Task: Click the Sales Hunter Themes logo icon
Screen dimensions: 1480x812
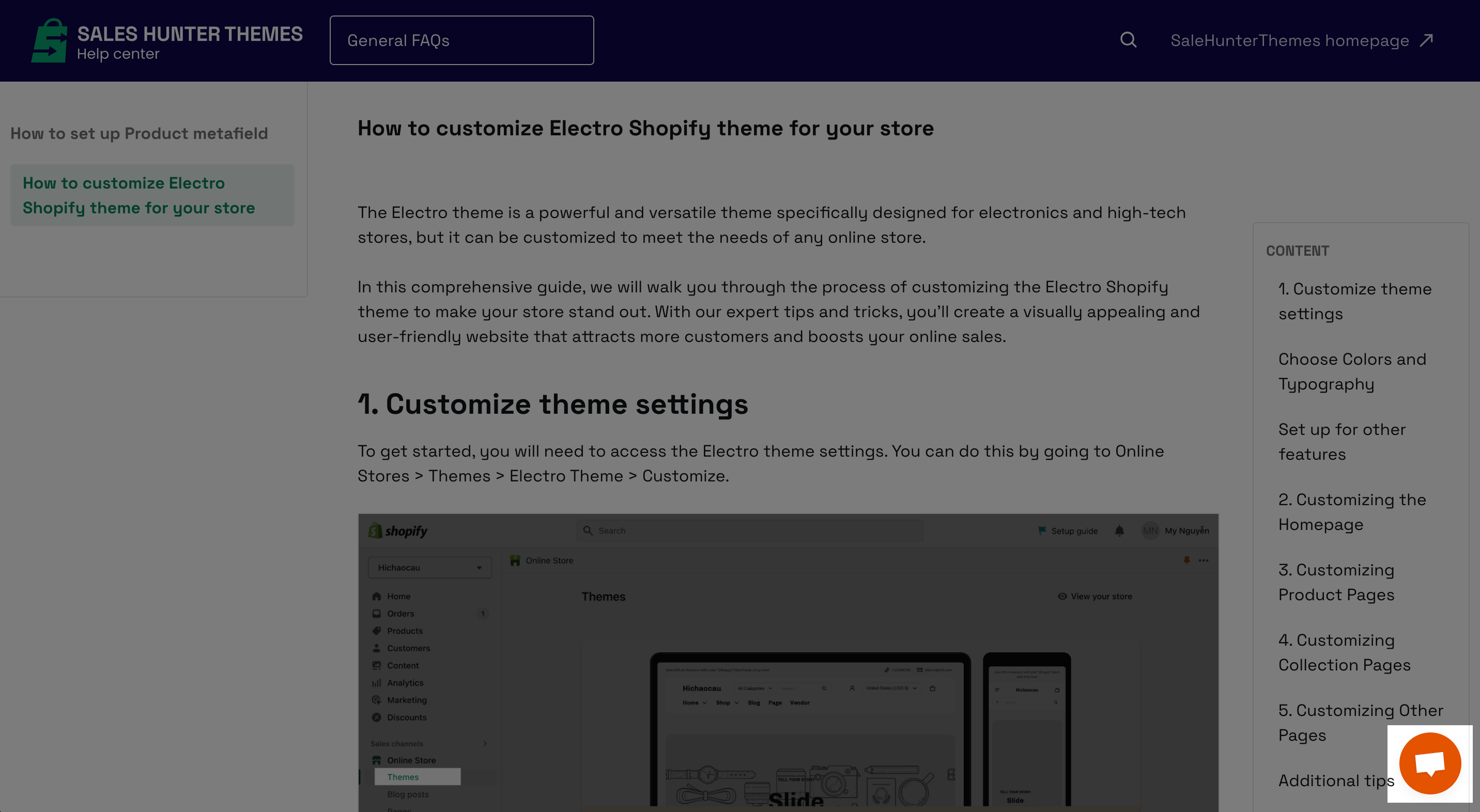Action: pos(49,40)
